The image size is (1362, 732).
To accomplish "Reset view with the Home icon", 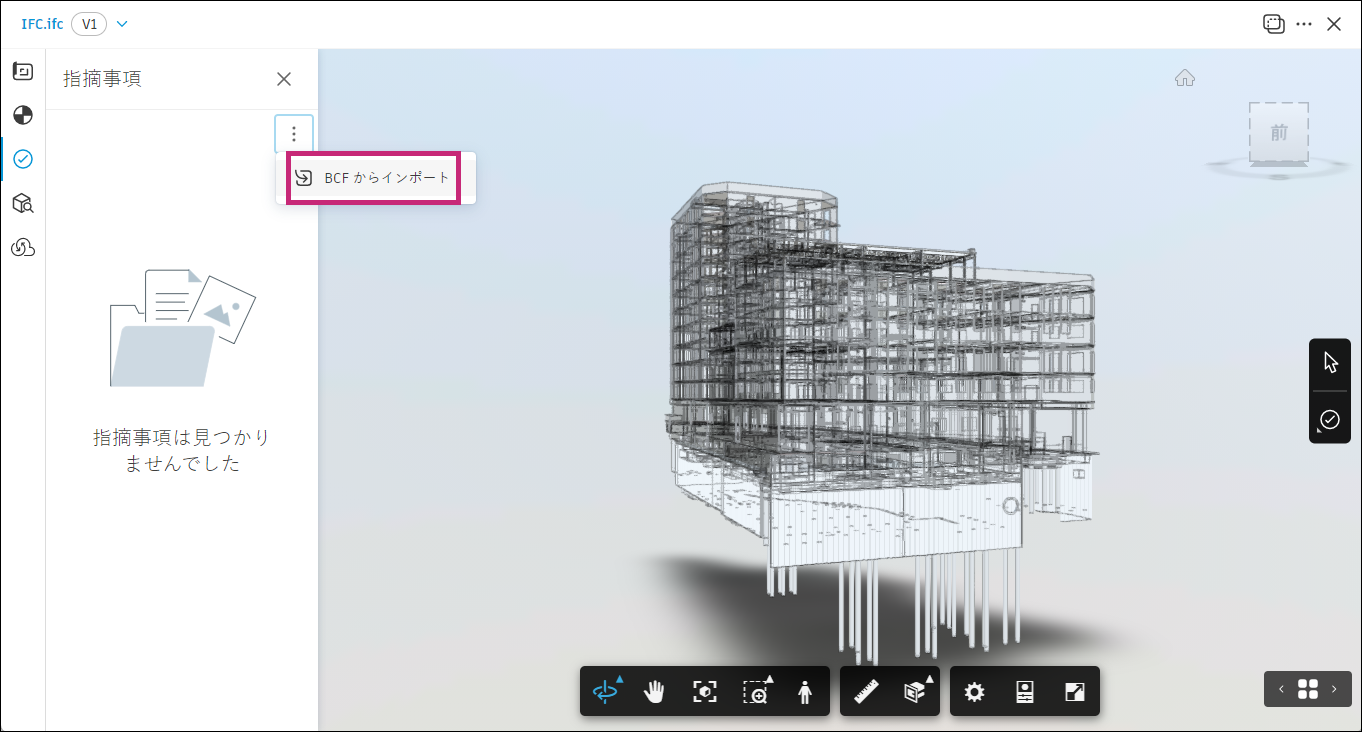I will coord(1185,78).
